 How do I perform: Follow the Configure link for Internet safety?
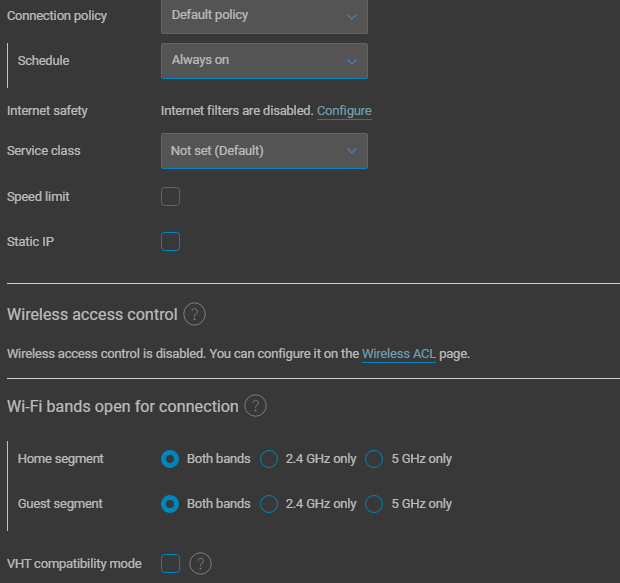point(344,111)
